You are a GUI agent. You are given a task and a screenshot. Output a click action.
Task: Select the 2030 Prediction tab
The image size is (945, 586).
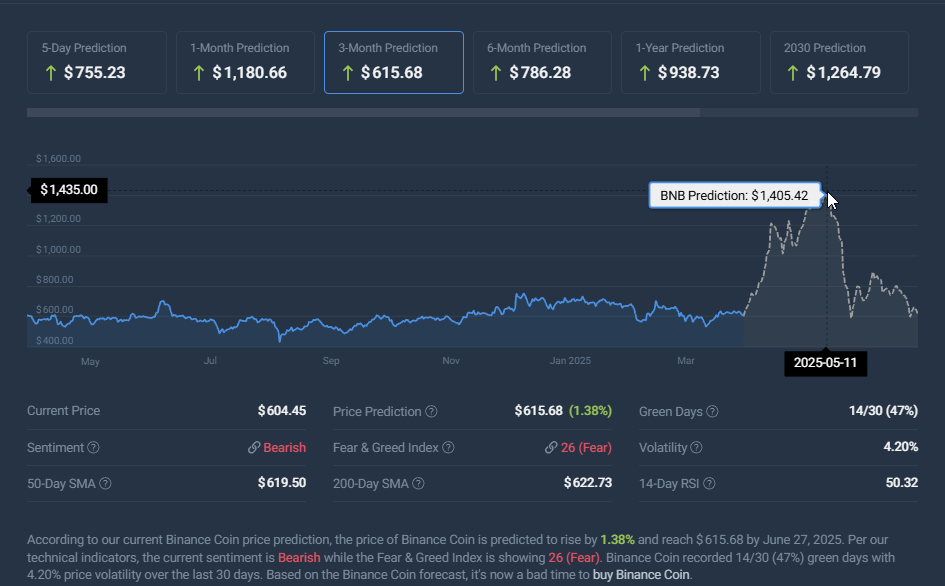pos(839,63)
